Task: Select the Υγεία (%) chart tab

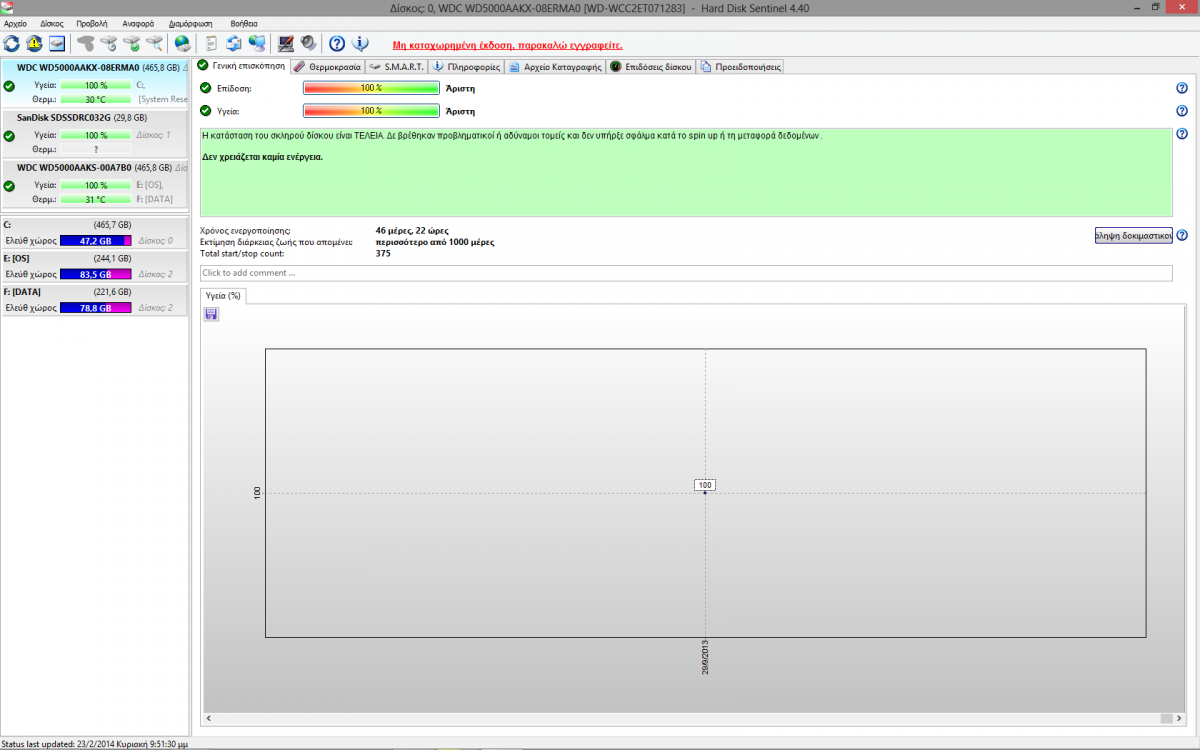Action: tap(223, 296)
